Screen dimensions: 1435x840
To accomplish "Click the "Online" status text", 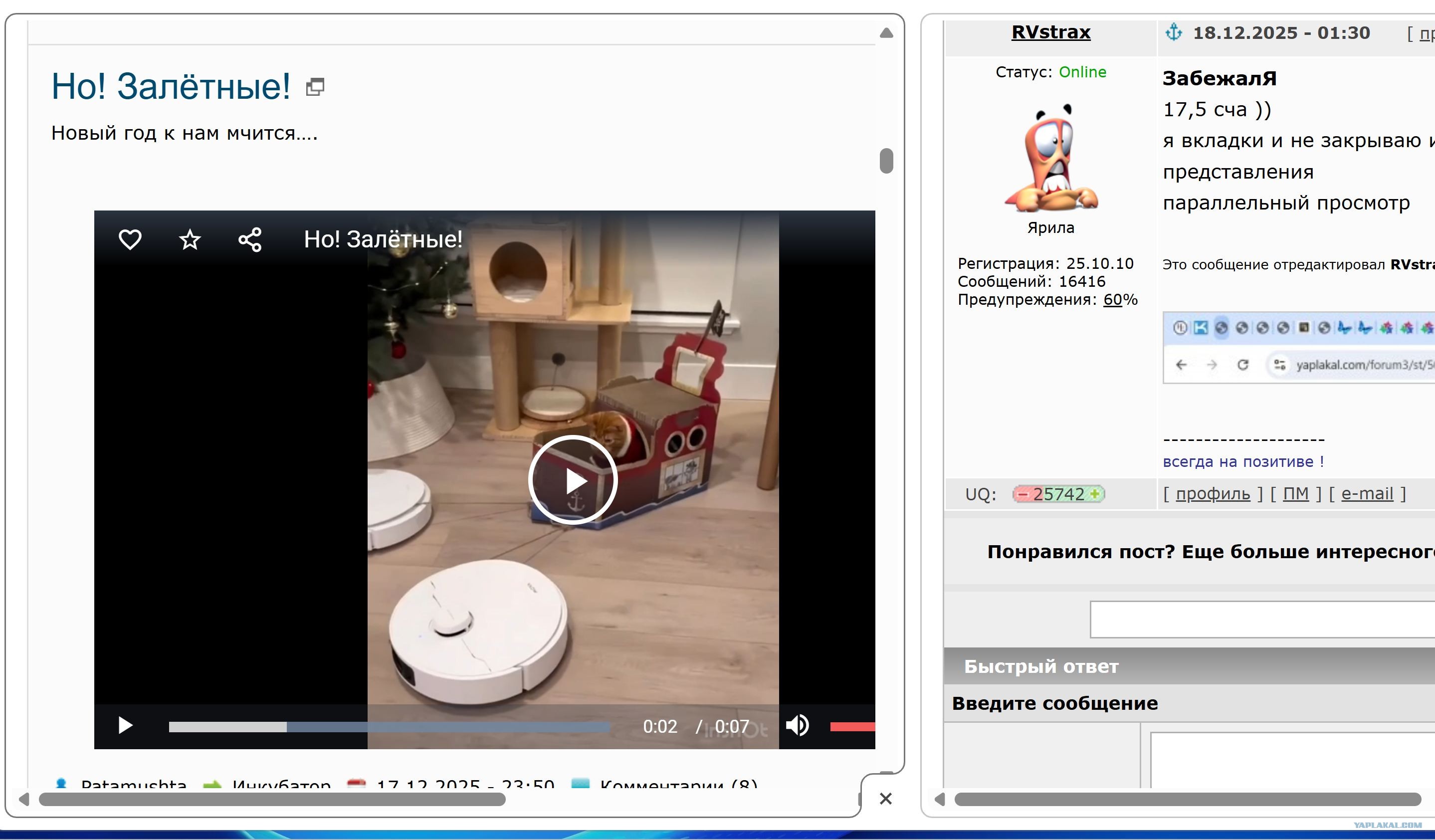I will (1082, 72).
